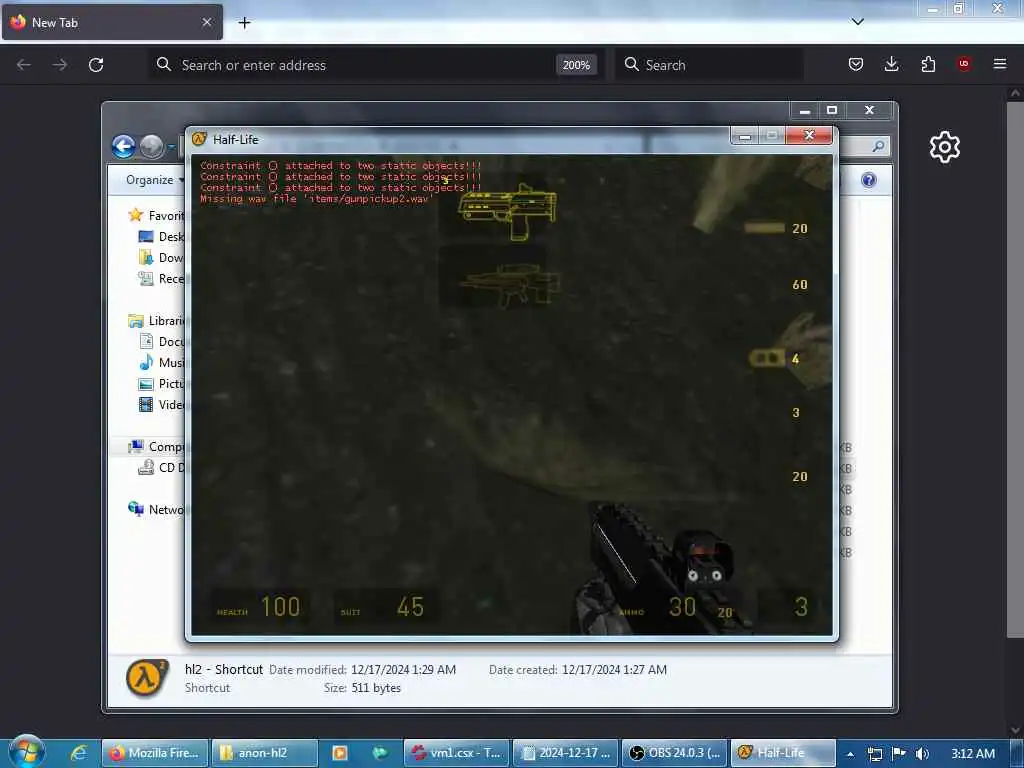Open the Organize menu in Explorer
The image size is (1024, 768).
pos(153,180)
